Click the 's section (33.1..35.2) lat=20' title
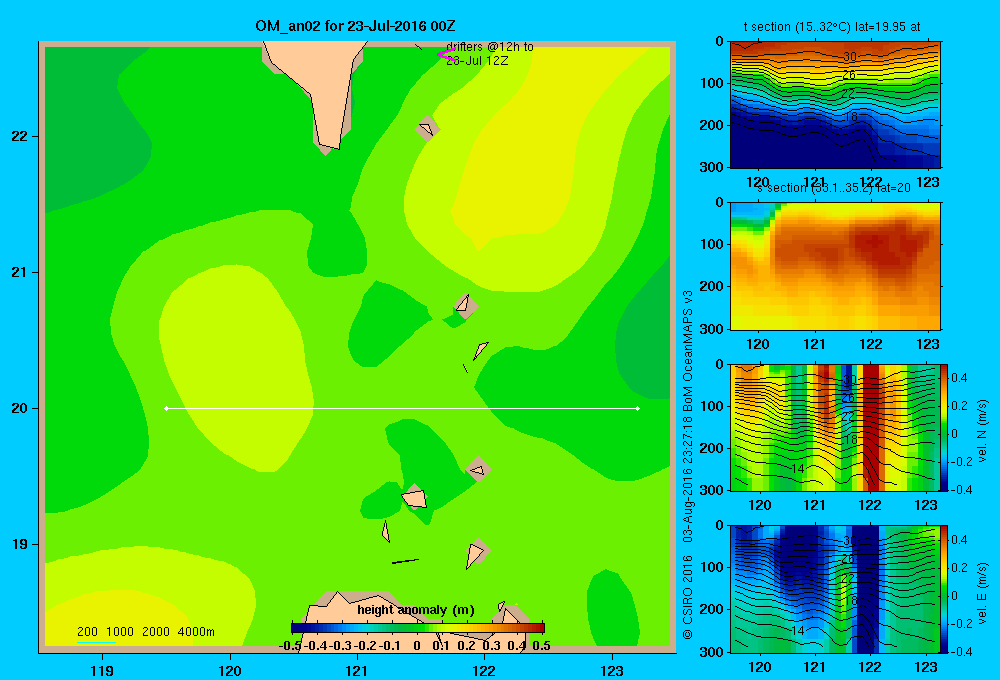 (x=834, y=188)
